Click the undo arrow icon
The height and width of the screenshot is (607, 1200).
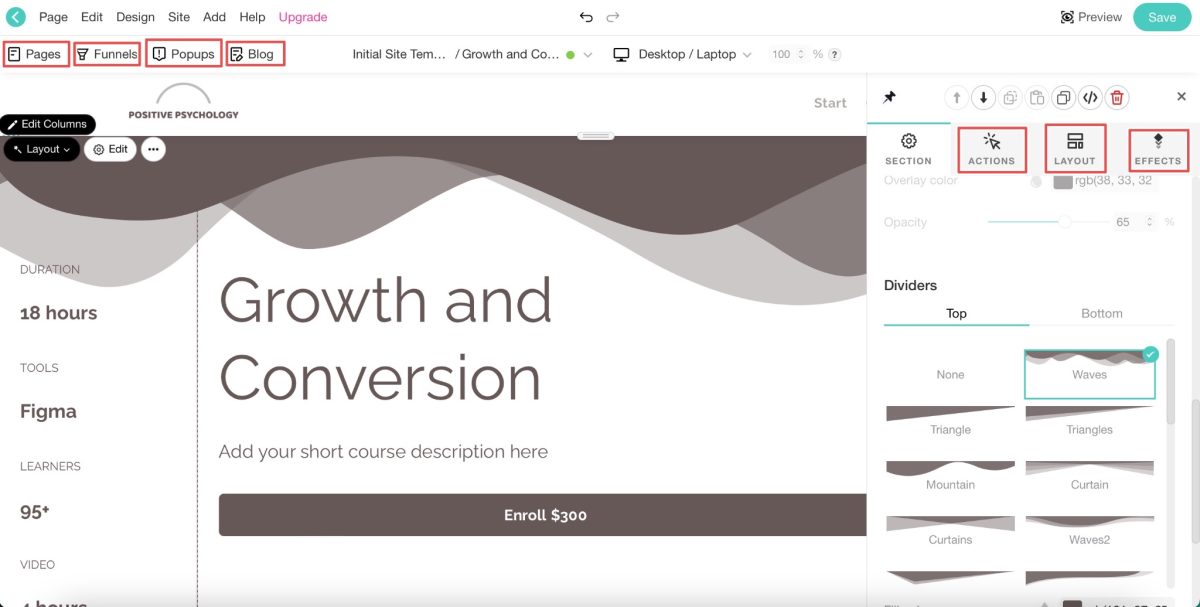[x=586, y=17]
